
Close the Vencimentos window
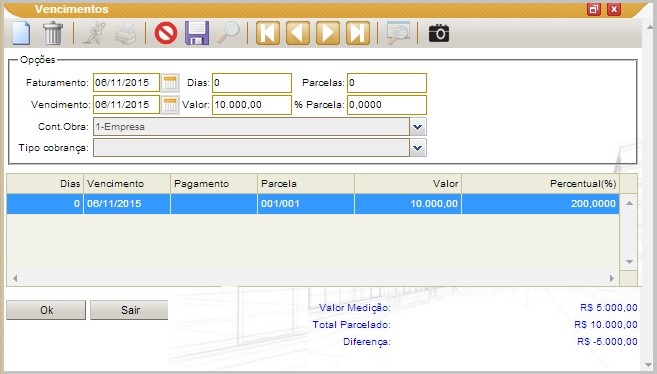(x=614, y=9)
